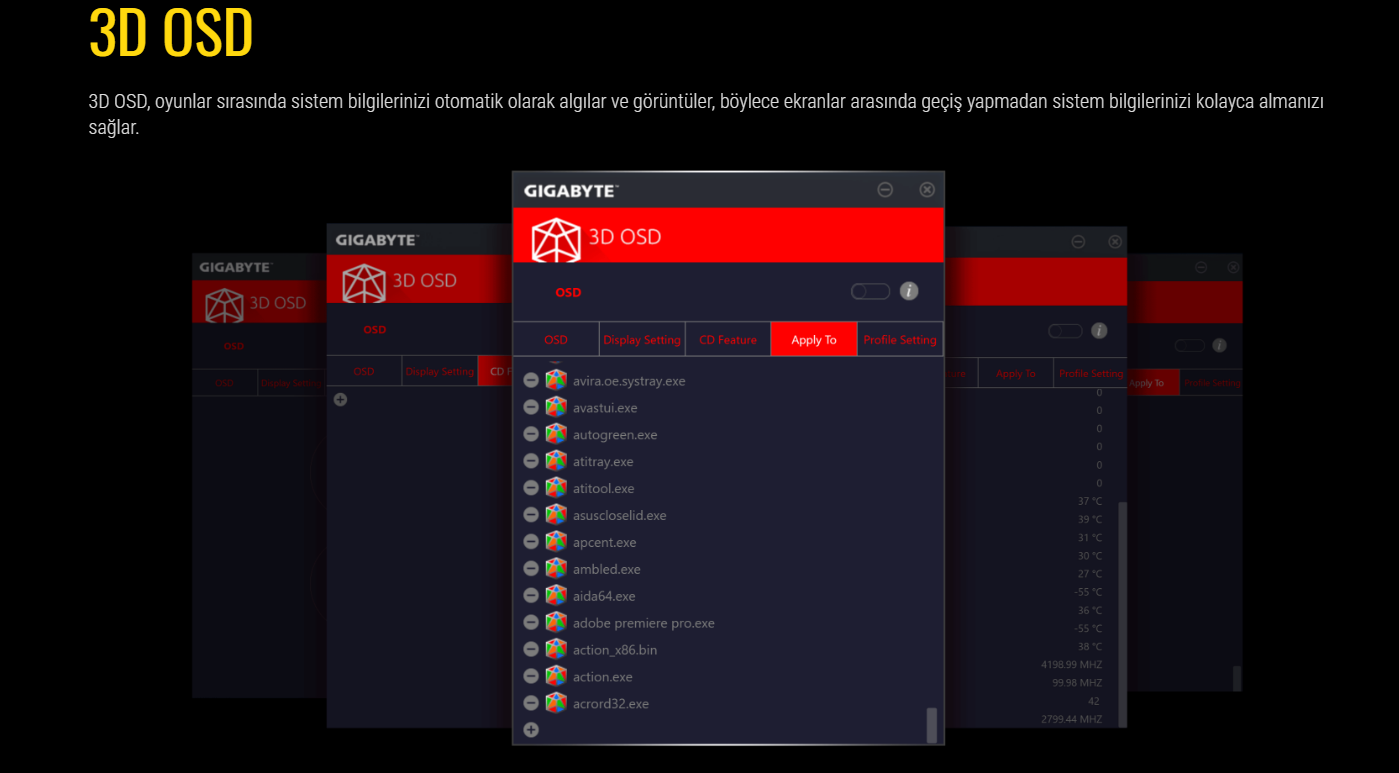Screen dimensions: 1399x773
Task: Remove asuscloselid.exe using its minus icon
Action: tap(531, 516)
